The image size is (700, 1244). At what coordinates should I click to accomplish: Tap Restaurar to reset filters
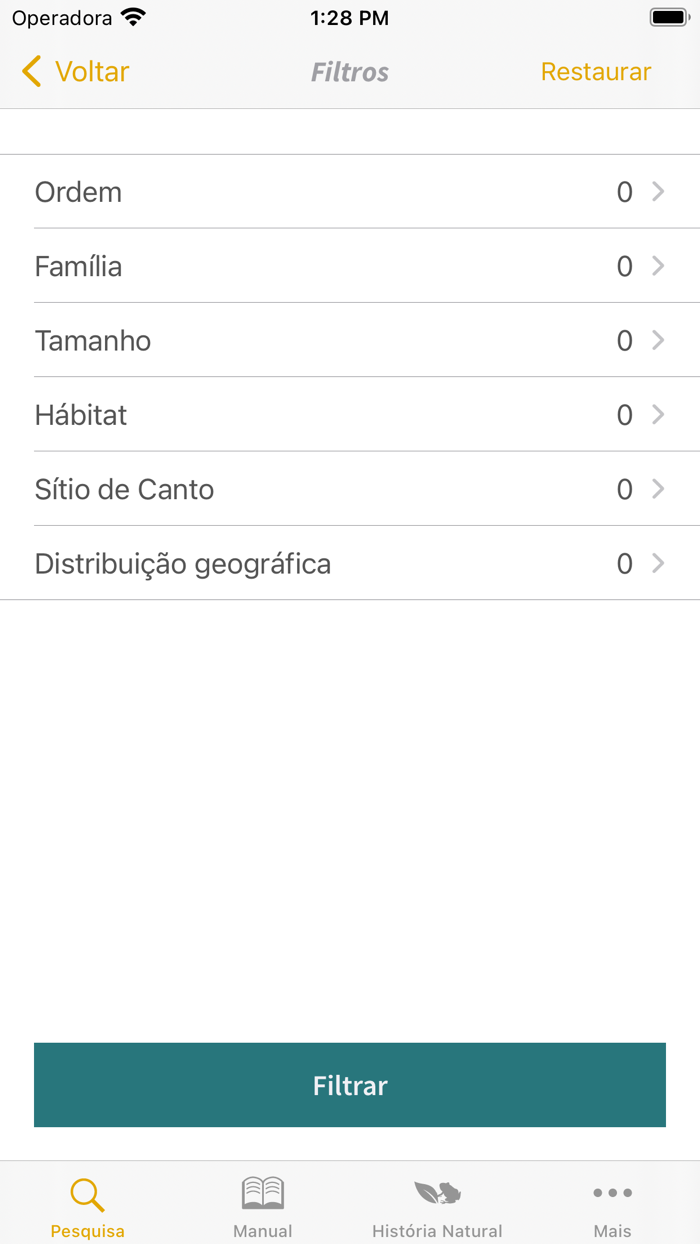click(596, 71)
